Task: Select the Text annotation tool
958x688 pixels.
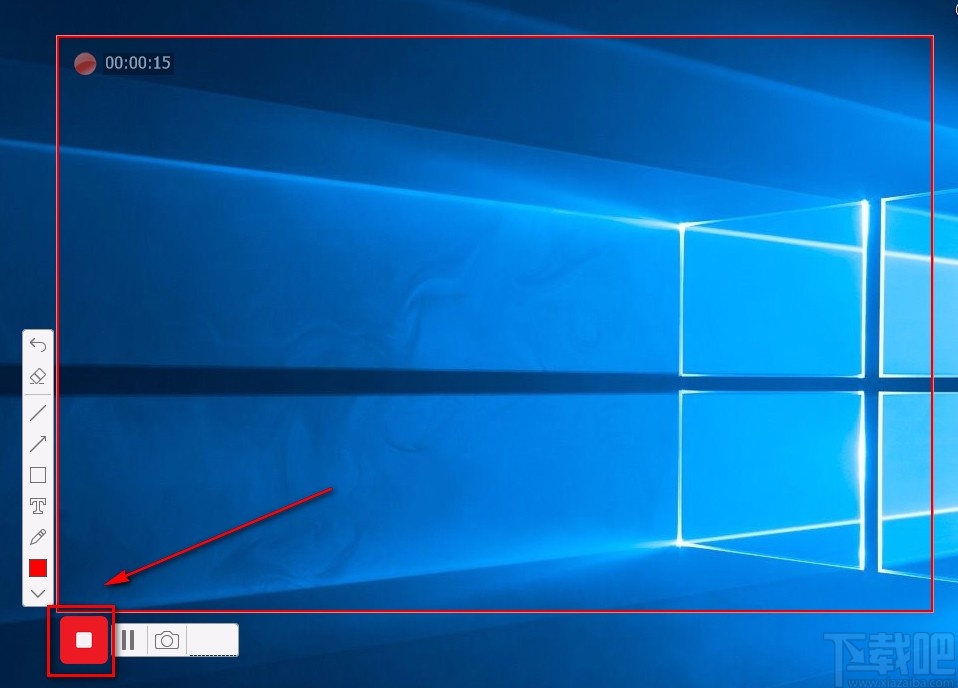Action: click(x=38, y=505)
